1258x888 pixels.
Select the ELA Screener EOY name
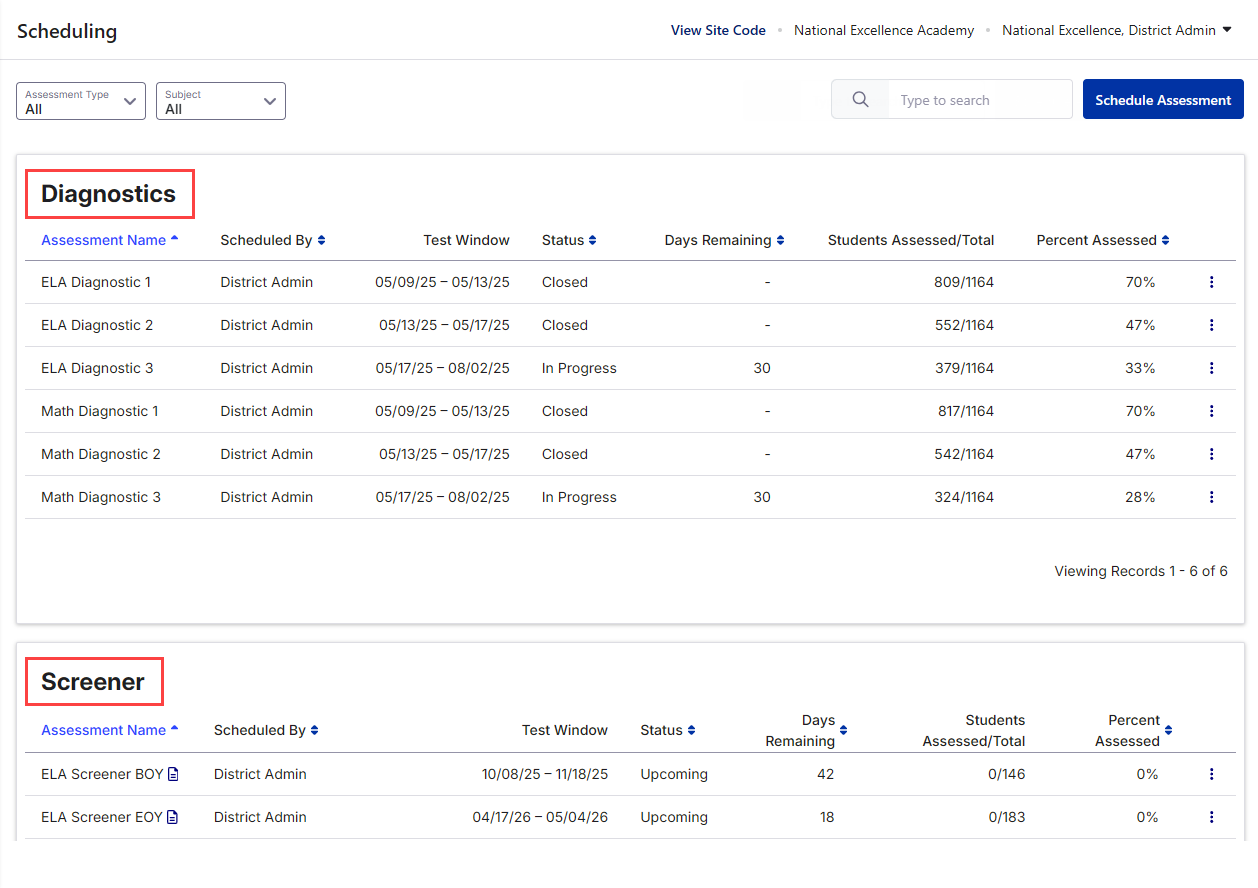point(102,817)
